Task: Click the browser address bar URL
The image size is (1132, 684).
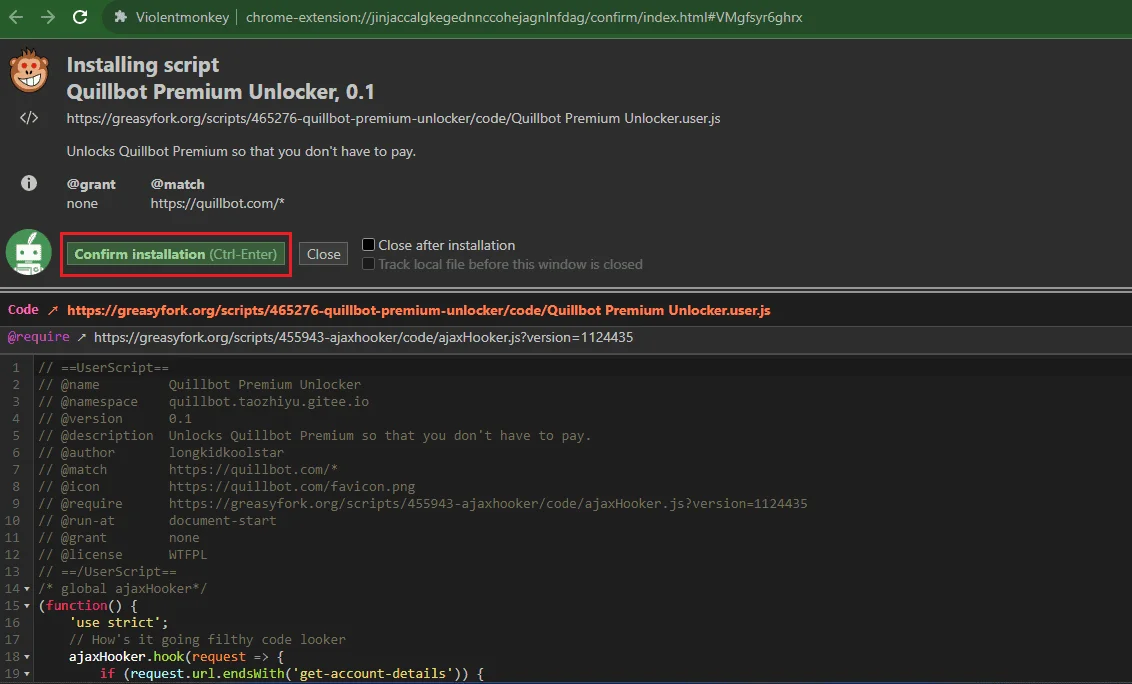Action: click(x=524, y=17)
